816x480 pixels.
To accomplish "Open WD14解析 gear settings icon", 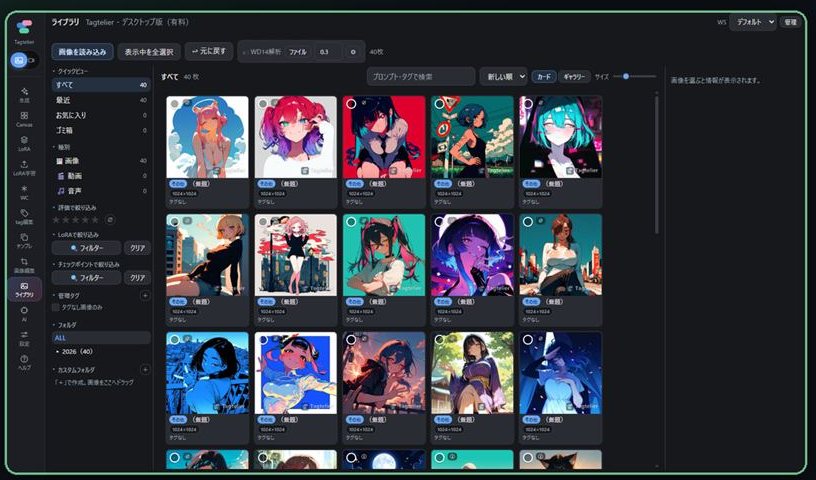I will [353, 52].
